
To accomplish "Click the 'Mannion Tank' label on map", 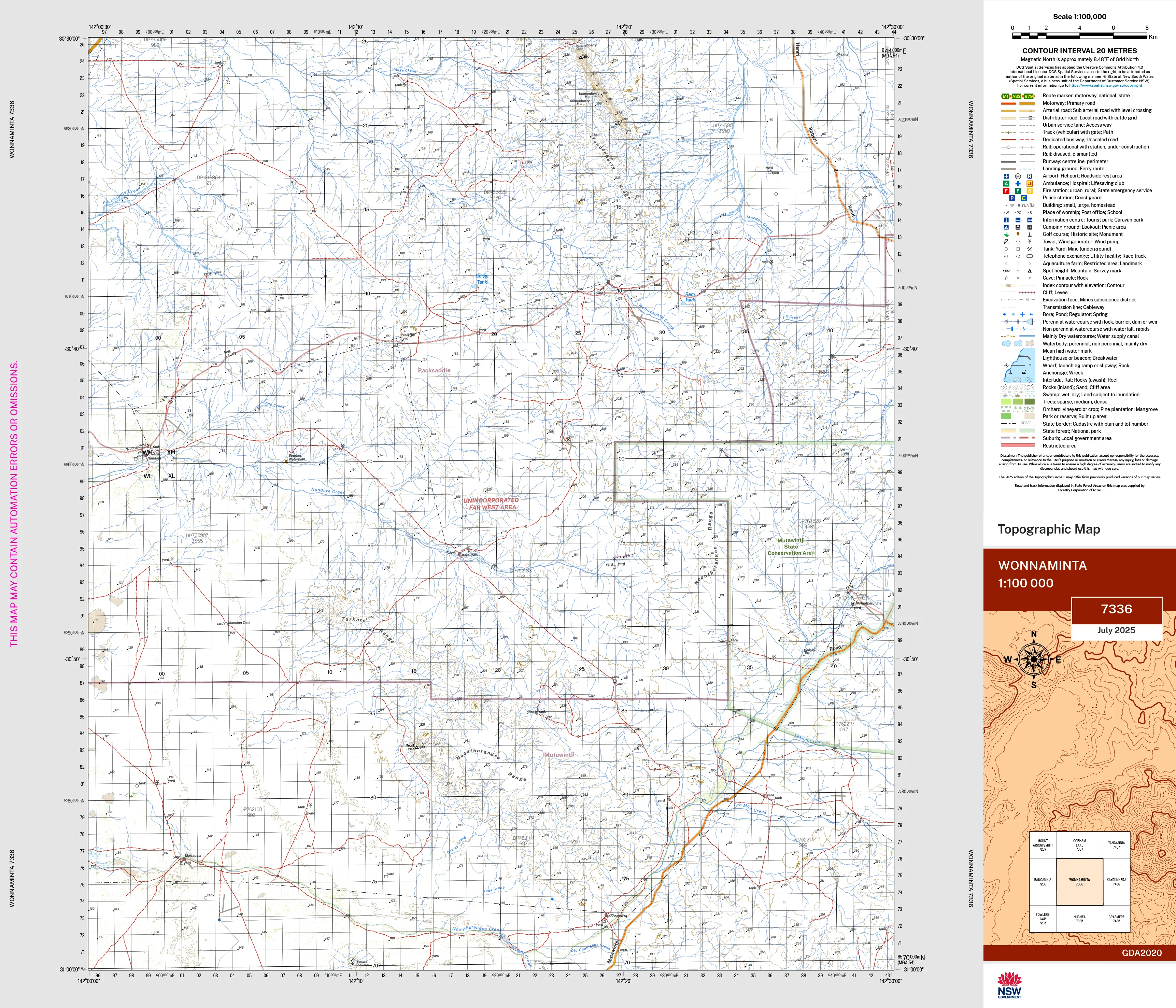I will pyautogui.click(x=239, y=623).
